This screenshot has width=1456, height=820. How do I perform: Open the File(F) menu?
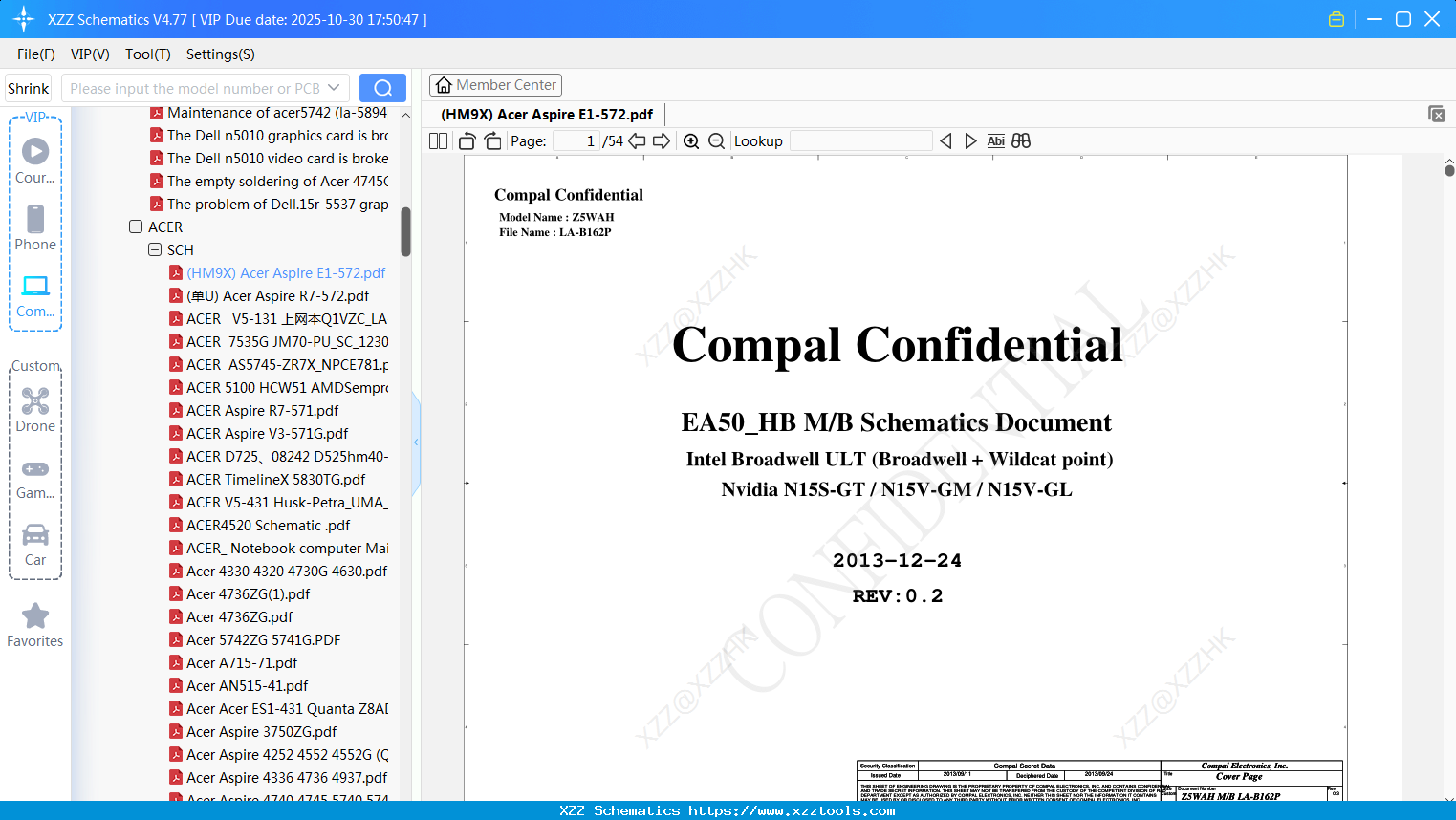tap(36, 54)
